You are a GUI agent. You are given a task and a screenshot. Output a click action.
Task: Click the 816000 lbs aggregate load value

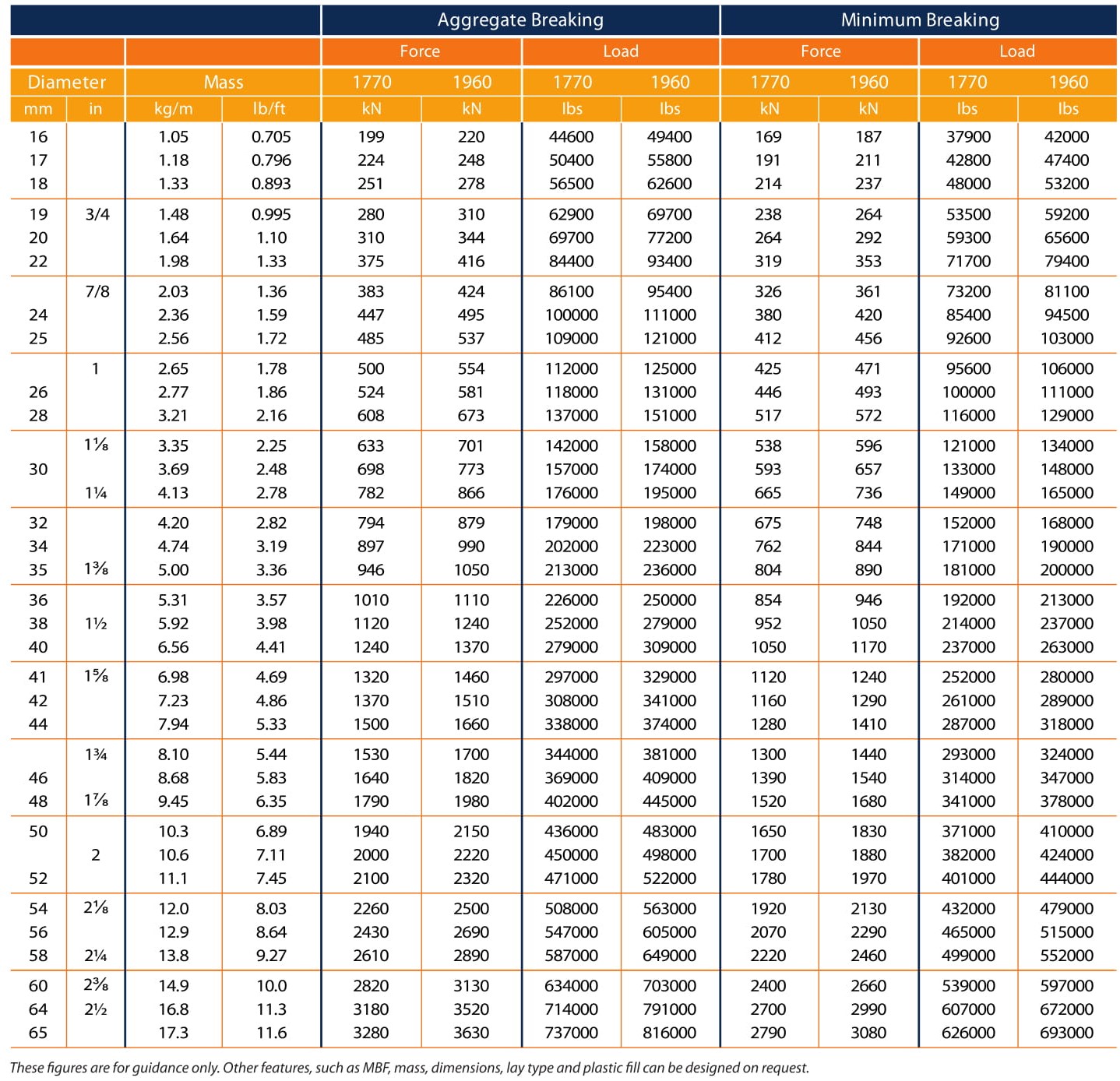pyautogui.click(x=670, y=1033)
